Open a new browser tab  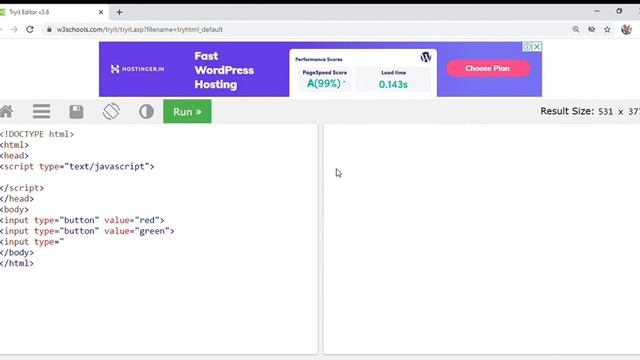click(119, 12)
